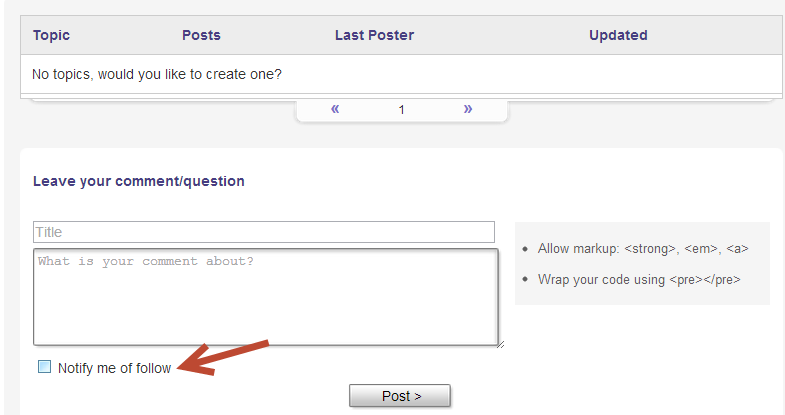
Task: Click the Leave your comment/question heading
Action: 139,181
